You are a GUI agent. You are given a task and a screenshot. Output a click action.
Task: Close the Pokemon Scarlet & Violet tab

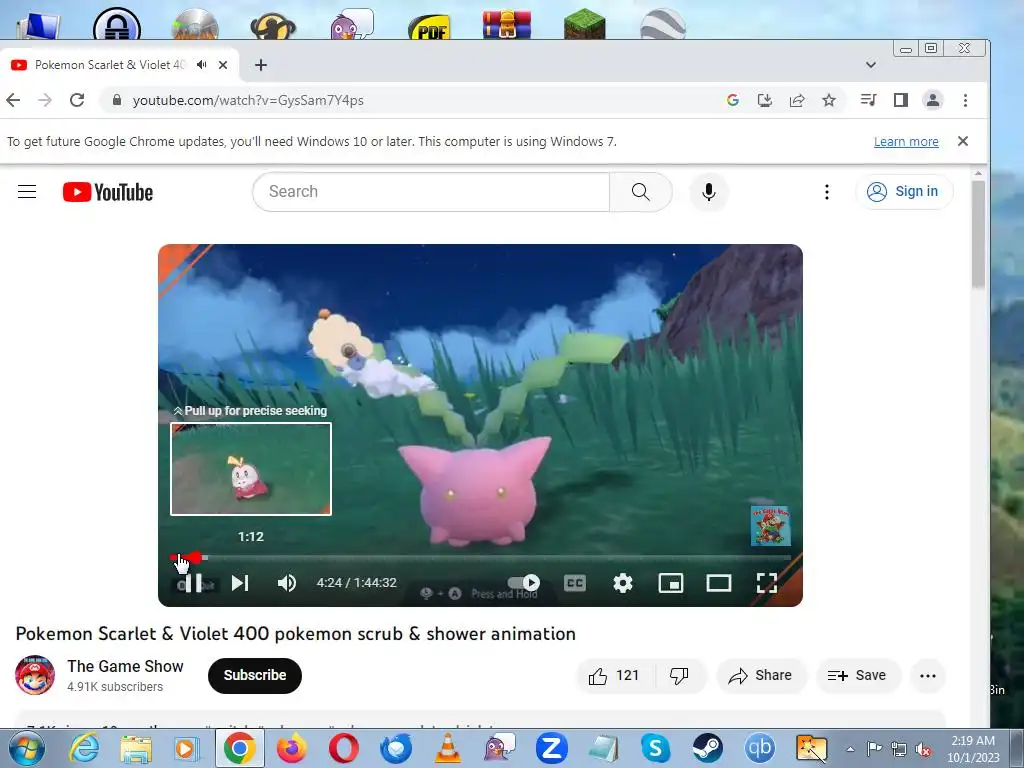[223, 65]
